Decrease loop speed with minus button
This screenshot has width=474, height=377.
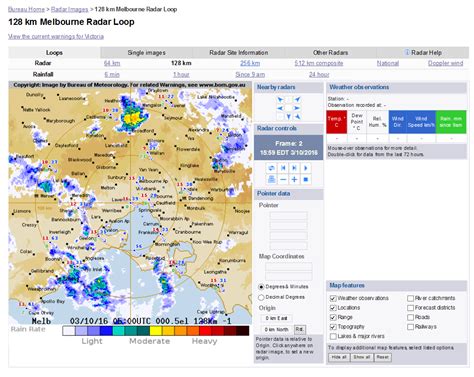tap(283, 180)
